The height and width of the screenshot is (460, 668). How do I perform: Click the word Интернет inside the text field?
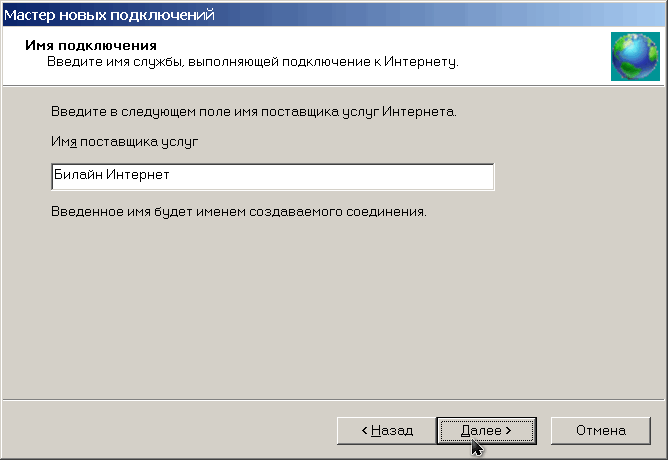pos(138,175)
